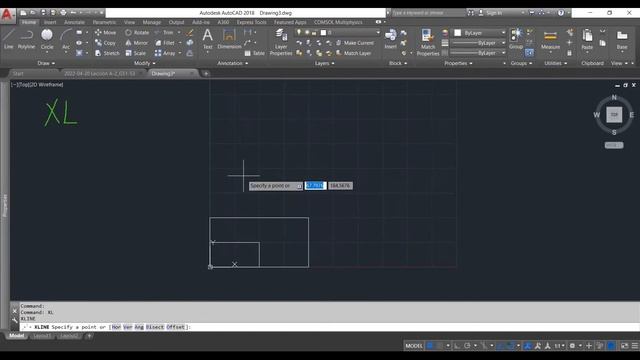Click the Bisect option in command line

(x=155, y=327)
